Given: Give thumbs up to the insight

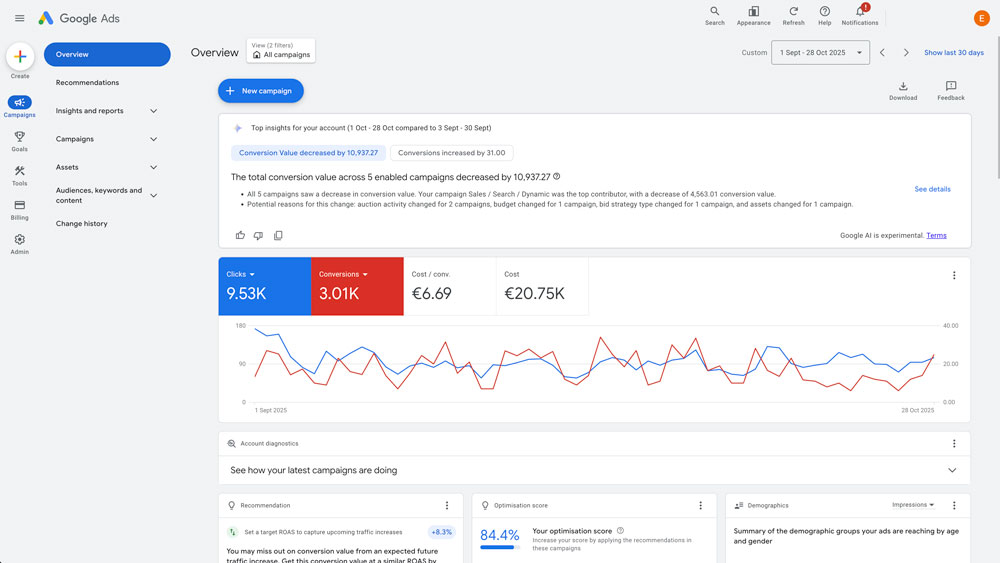Looking at the screenshot, I should click(240, 235).
